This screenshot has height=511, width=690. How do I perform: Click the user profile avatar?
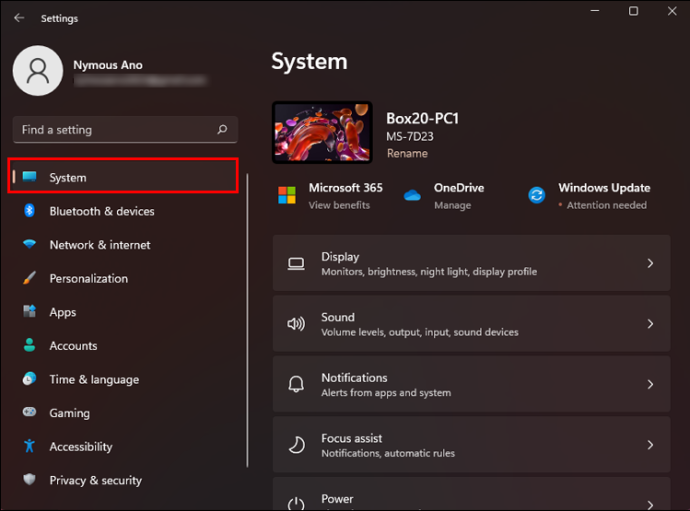click(x=38, y=70)
